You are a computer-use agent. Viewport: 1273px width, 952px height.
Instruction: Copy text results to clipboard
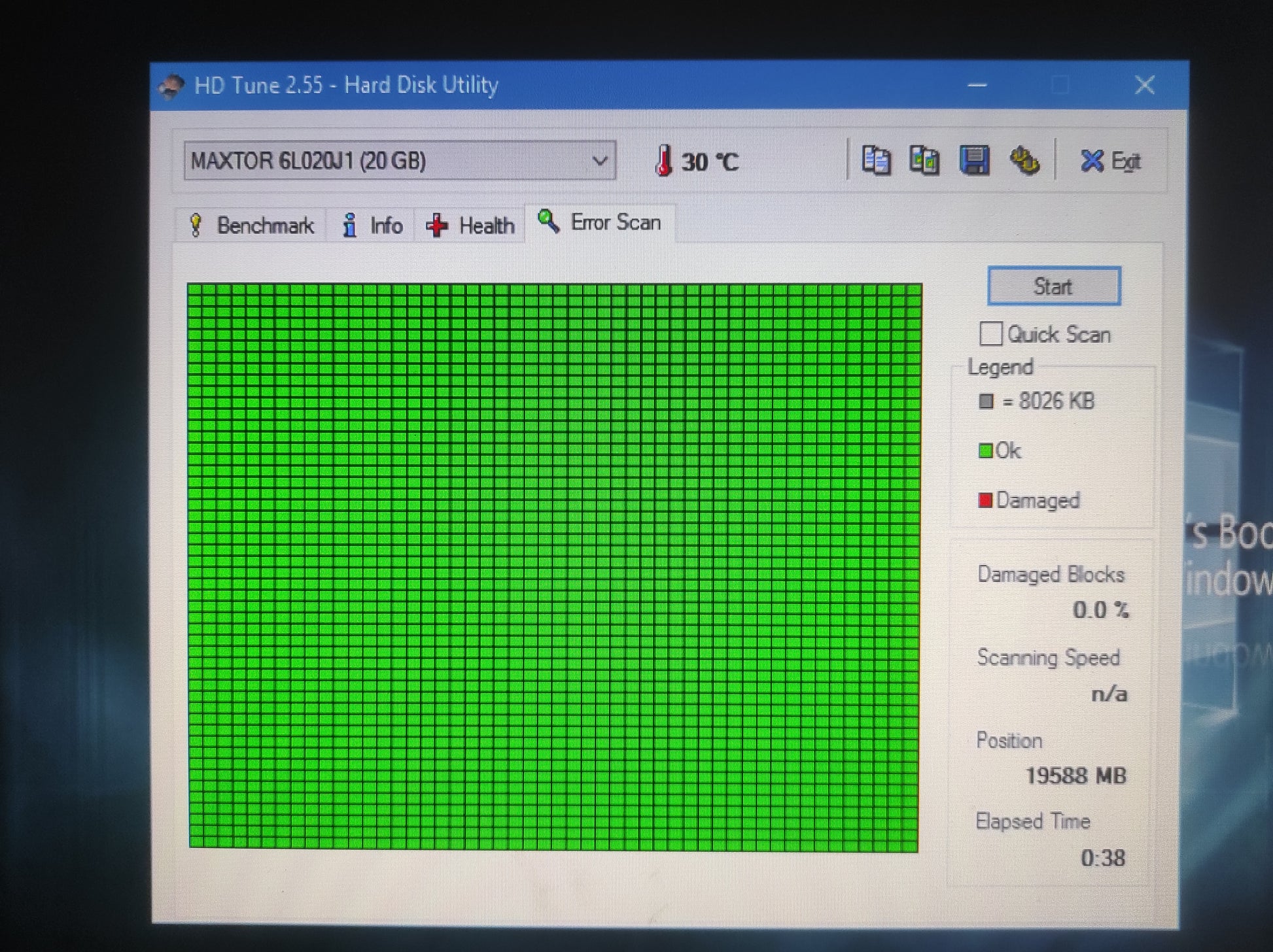pos(875,161)
